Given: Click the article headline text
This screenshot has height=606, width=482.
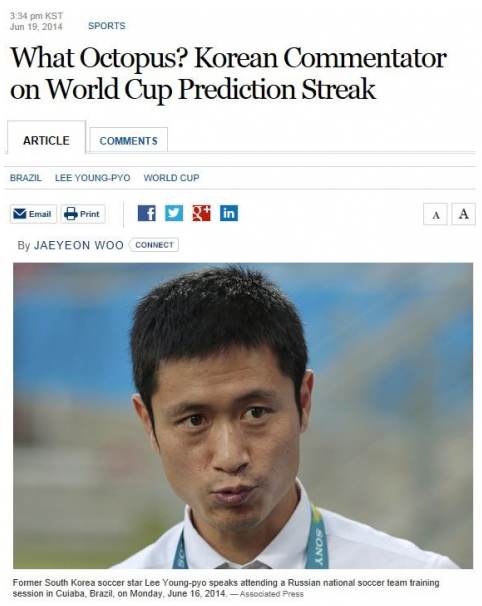Looking at the screenshot, I should (228, 73).
